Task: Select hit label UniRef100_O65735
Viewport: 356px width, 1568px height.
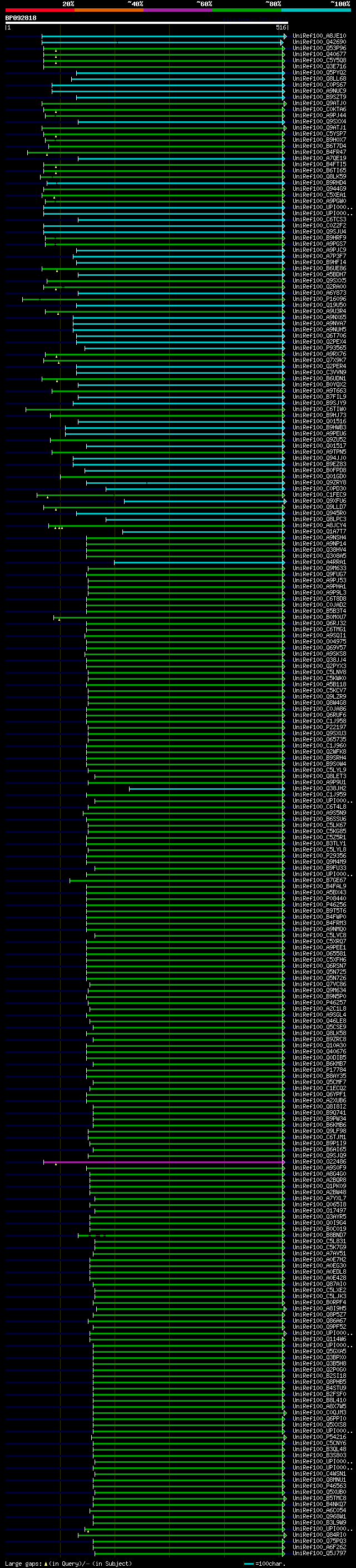Action: point(319,739)
